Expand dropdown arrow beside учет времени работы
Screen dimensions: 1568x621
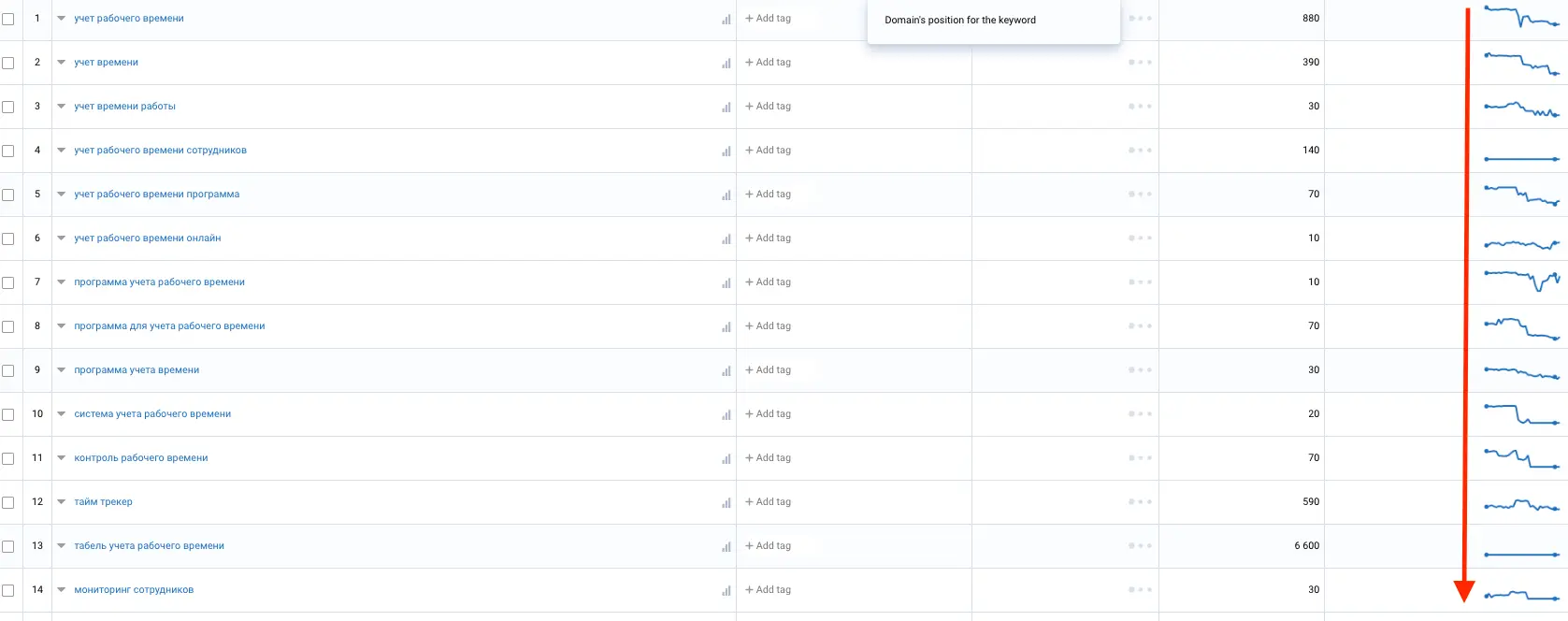[62, 107]
